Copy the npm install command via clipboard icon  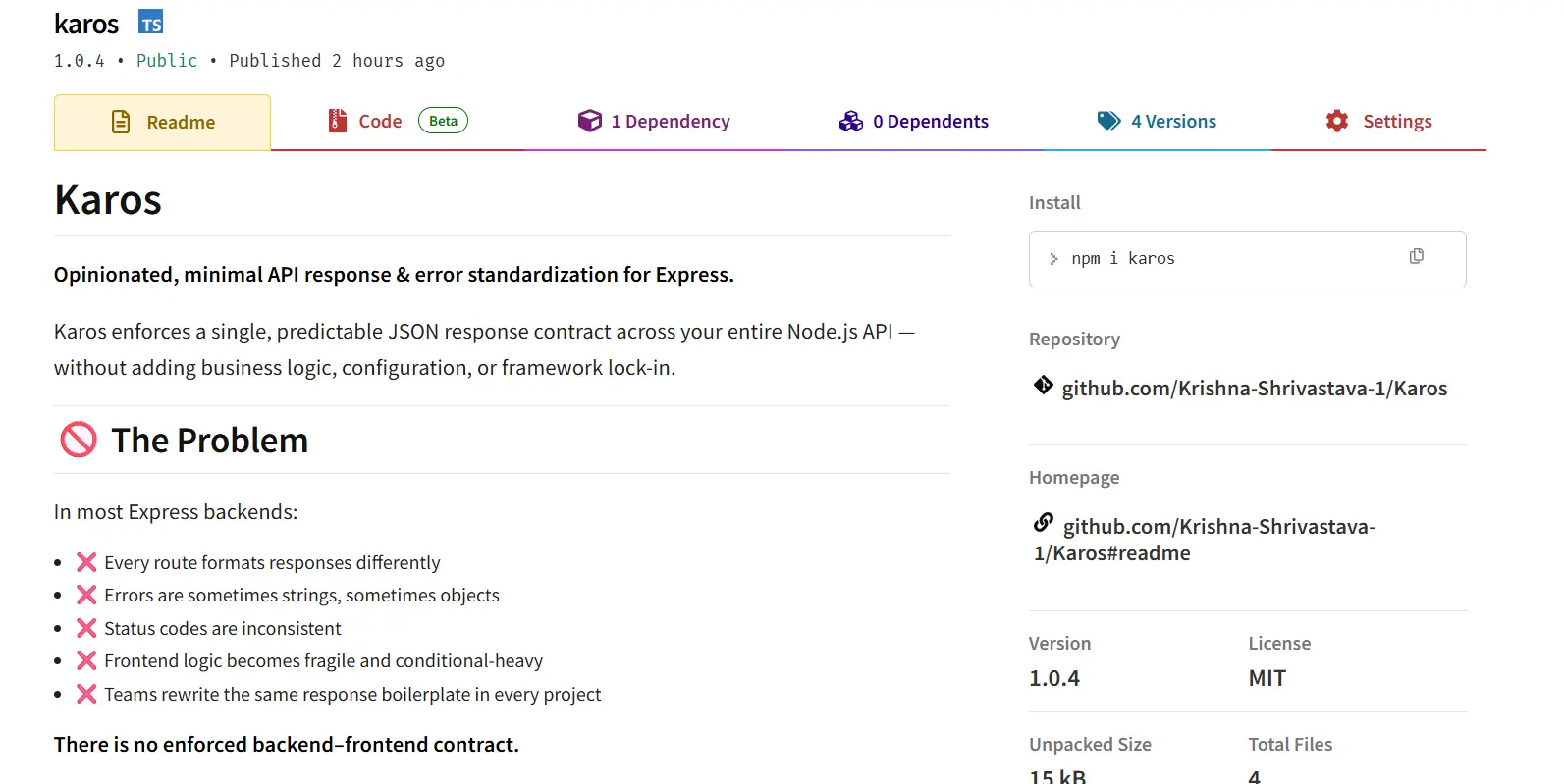point(1416,256)
